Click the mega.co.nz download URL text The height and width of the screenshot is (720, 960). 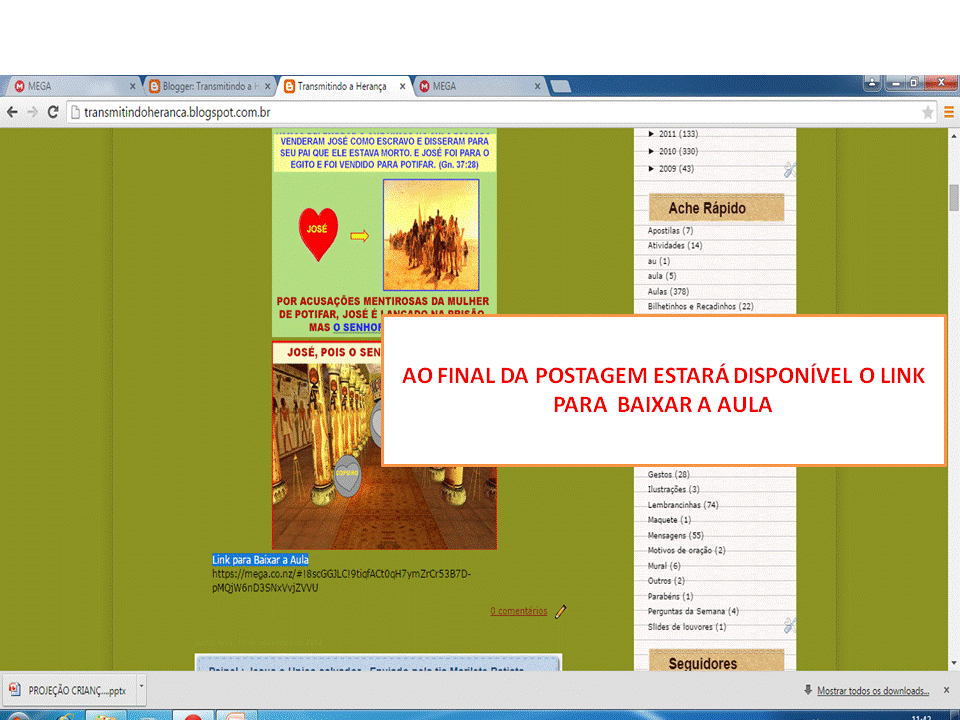click(341, 581)
